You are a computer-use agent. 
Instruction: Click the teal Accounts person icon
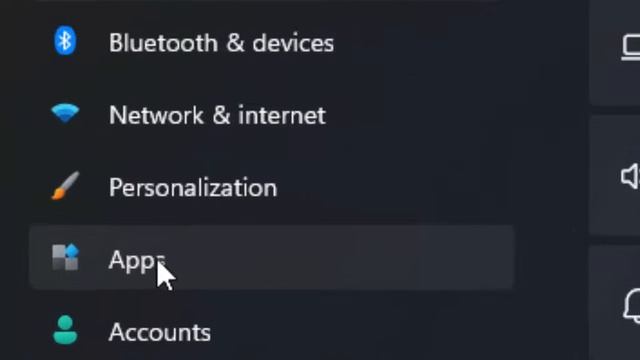point(65,330)
